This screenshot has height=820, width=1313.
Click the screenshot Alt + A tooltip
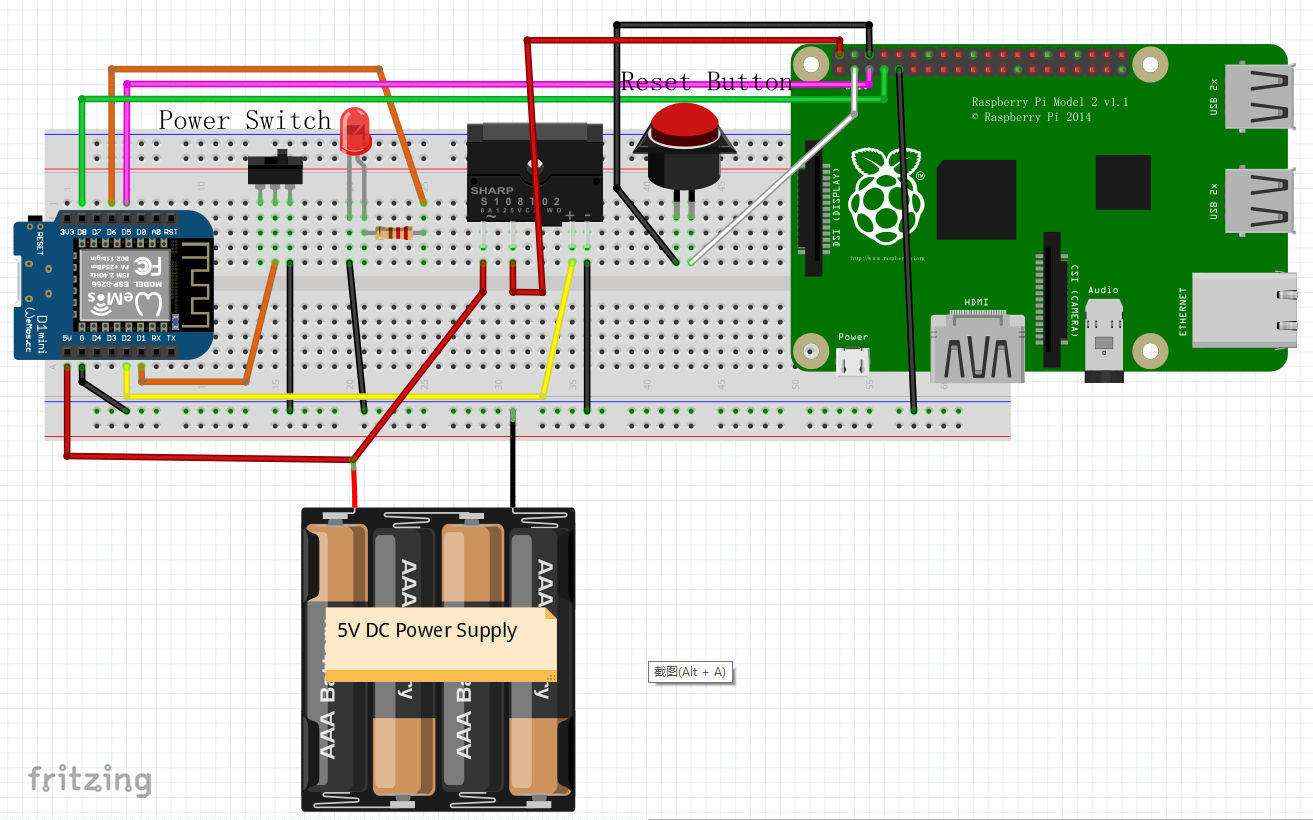pos(690,672)
